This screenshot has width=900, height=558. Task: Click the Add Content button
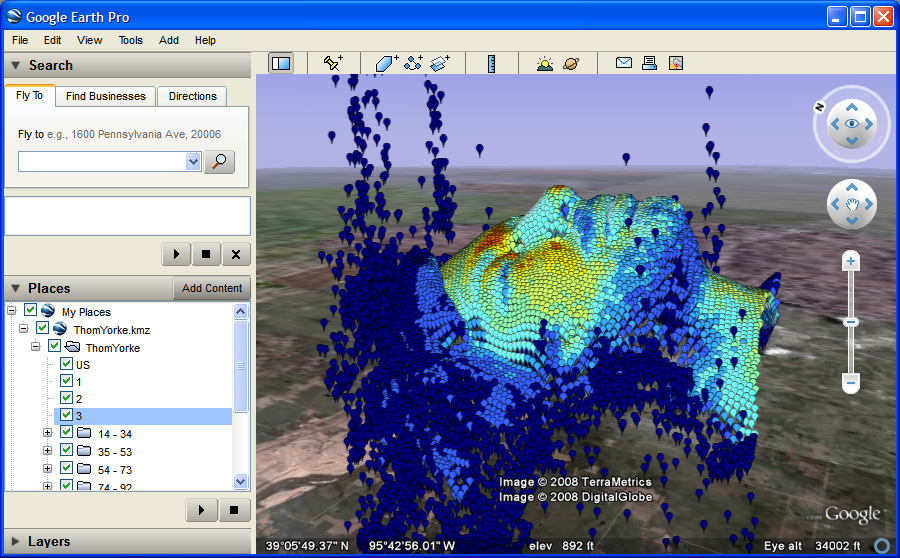(212, 288)
